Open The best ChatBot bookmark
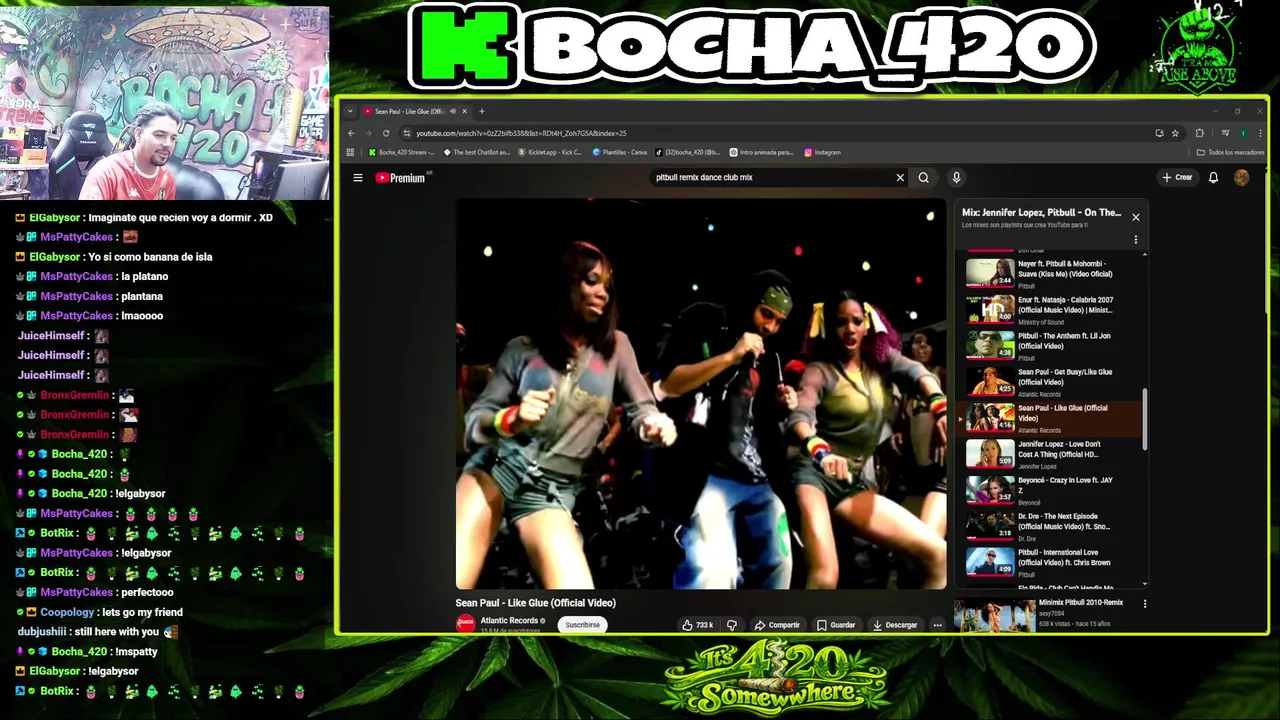Screen dimensions: 1280x720 [476, 153]
